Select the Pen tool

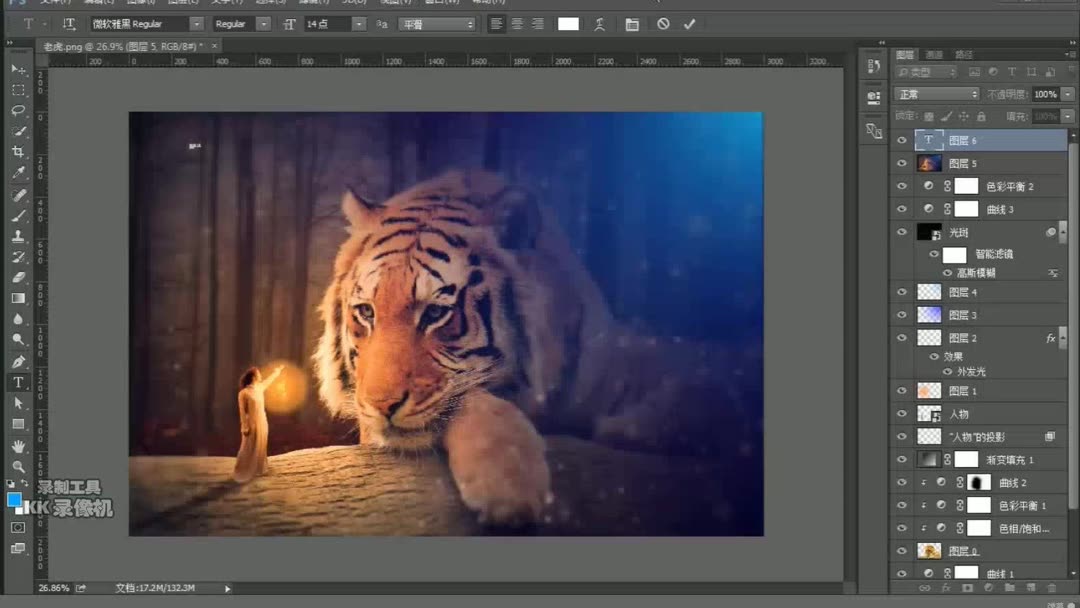(x=18, y=362)
